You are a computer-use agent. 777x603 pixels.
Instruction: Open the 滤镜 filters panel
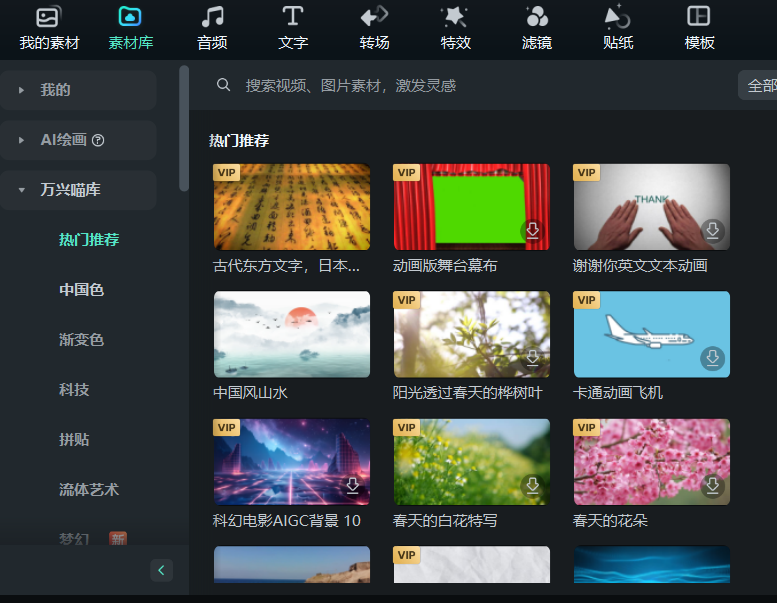coord(537,28)
